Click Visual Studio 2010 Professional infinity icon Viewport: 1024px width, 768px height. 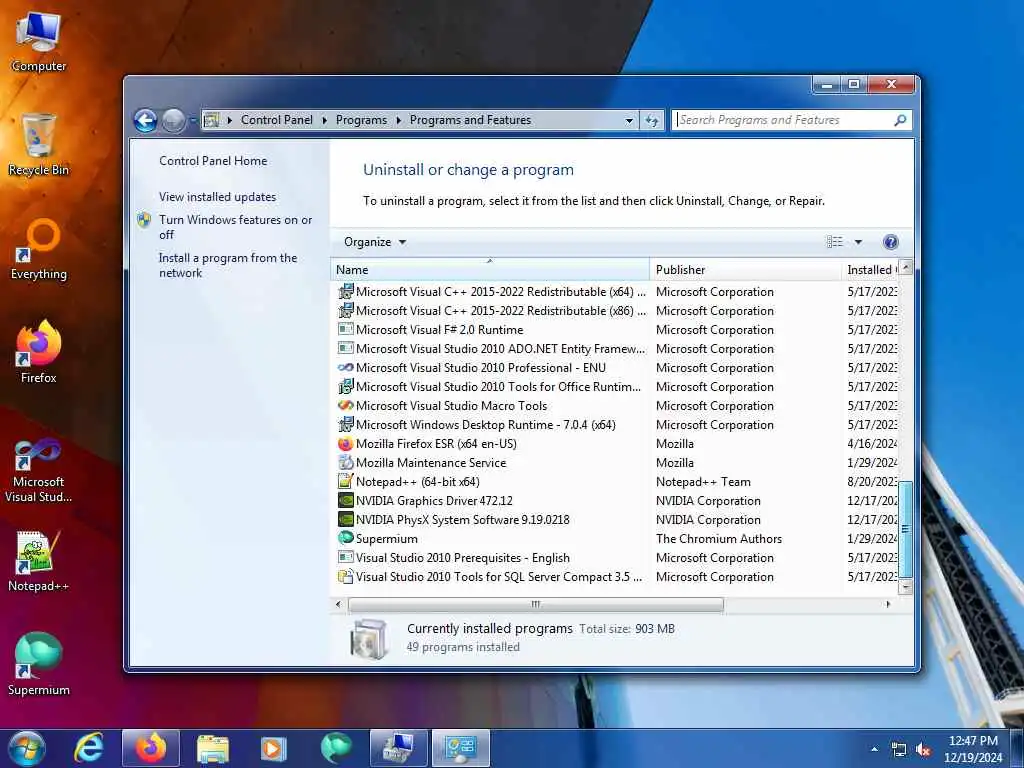pyautogui.click(x=345, y=368)
